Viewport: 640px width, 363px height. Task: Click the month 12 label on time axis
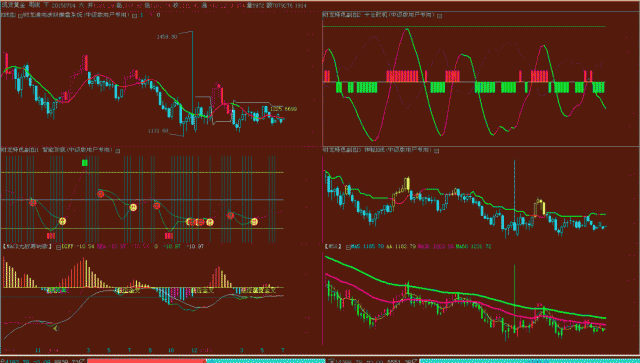pyautogui.click(x=195, y=350)
